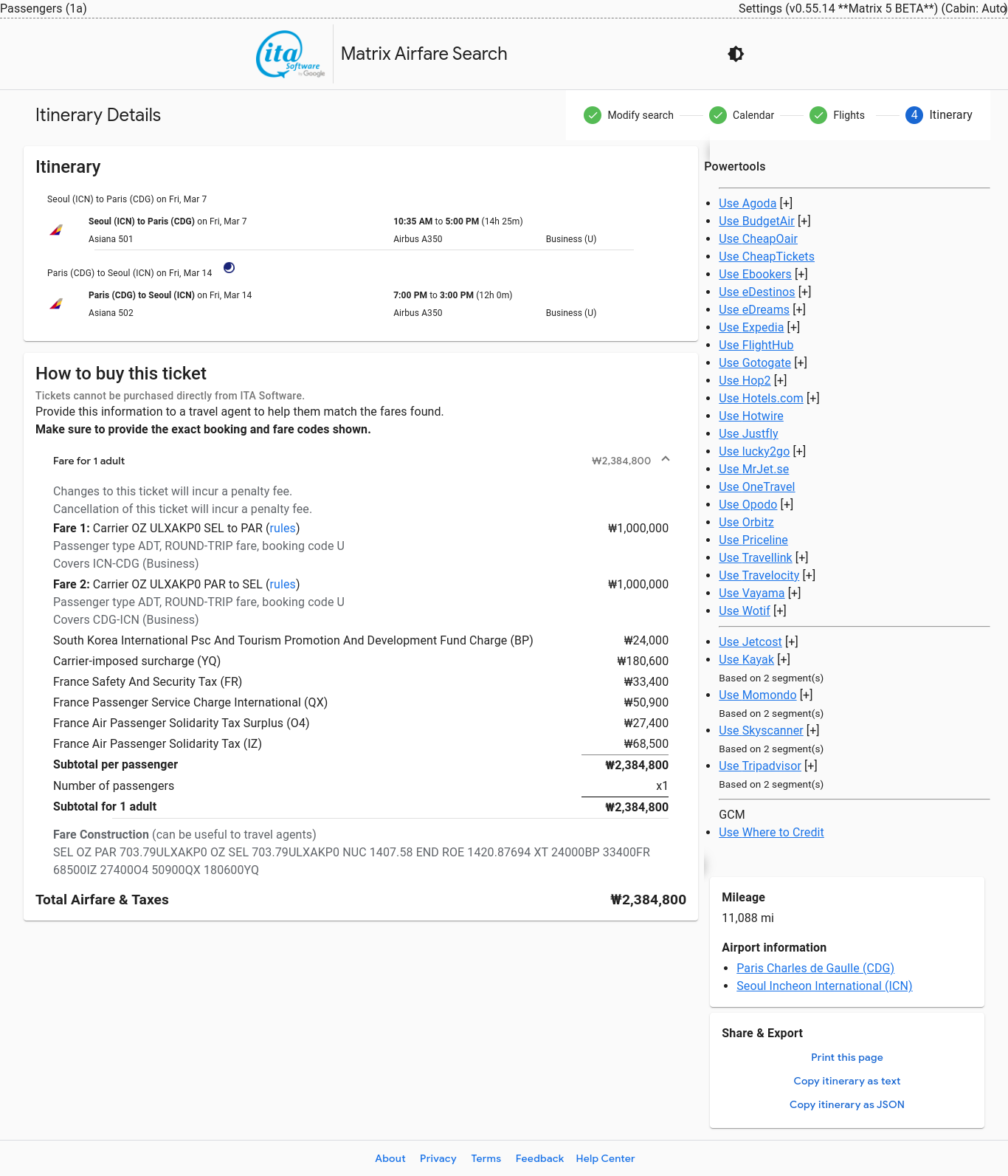Click the blue step 4 Itinerary circle
Image resolution: width=1008 pixels, height=1176 pixels.
[914, 115]
